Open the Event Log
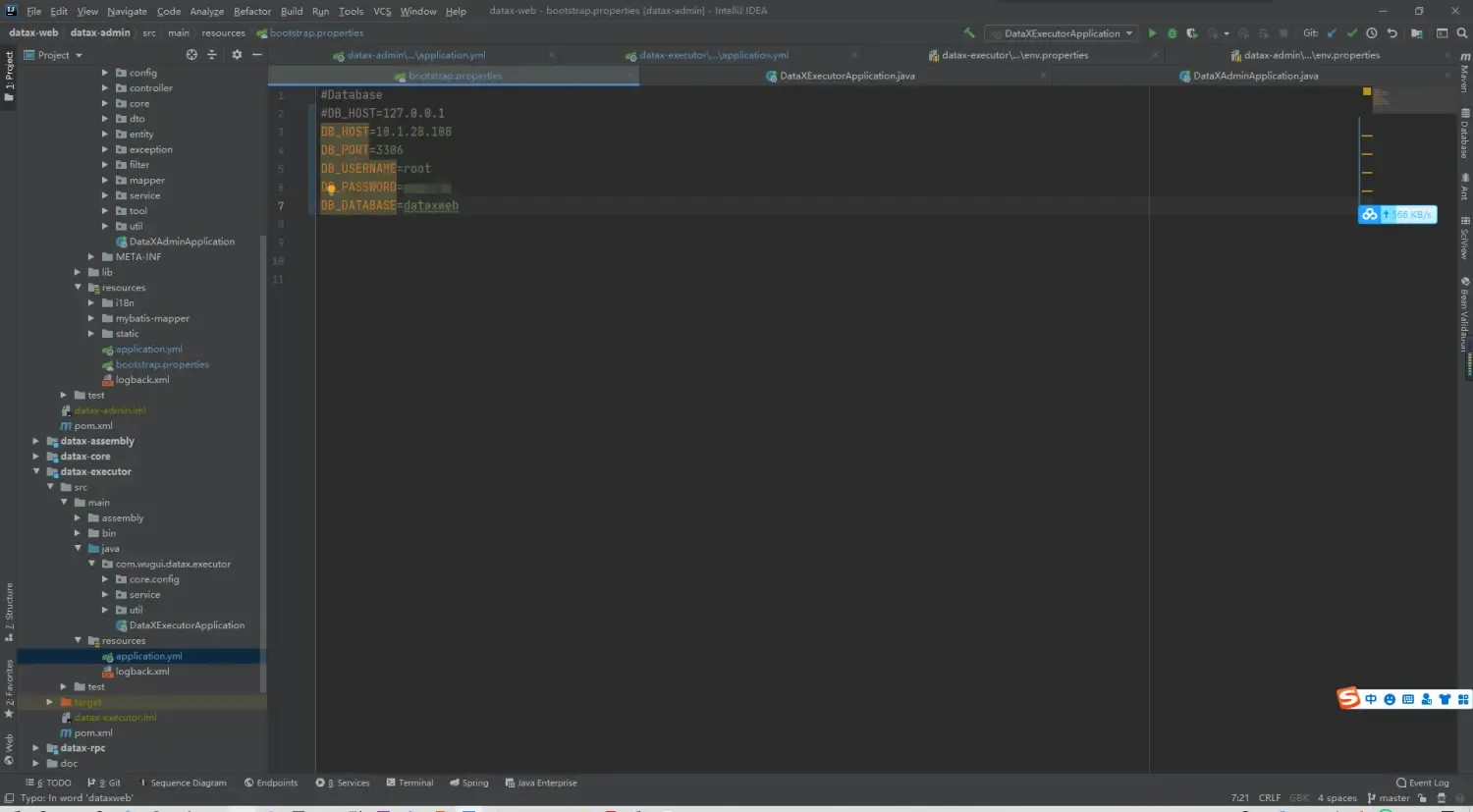The height and width of the screenshot is (812, 1473). click(1421, 783)
